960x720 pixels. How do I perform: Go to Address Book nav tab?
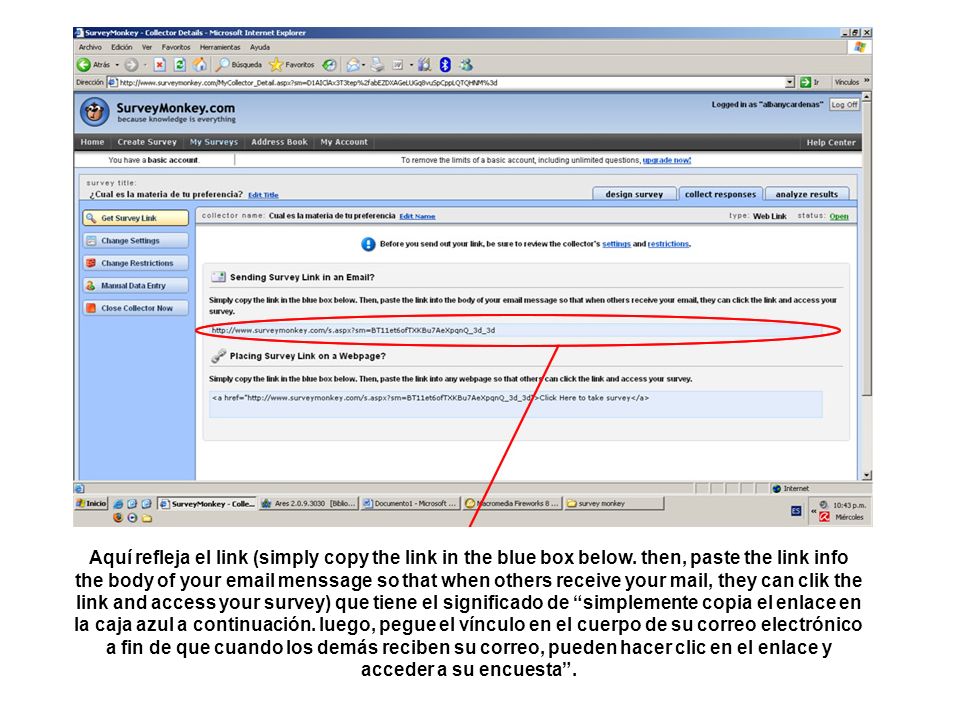(279, 142)
